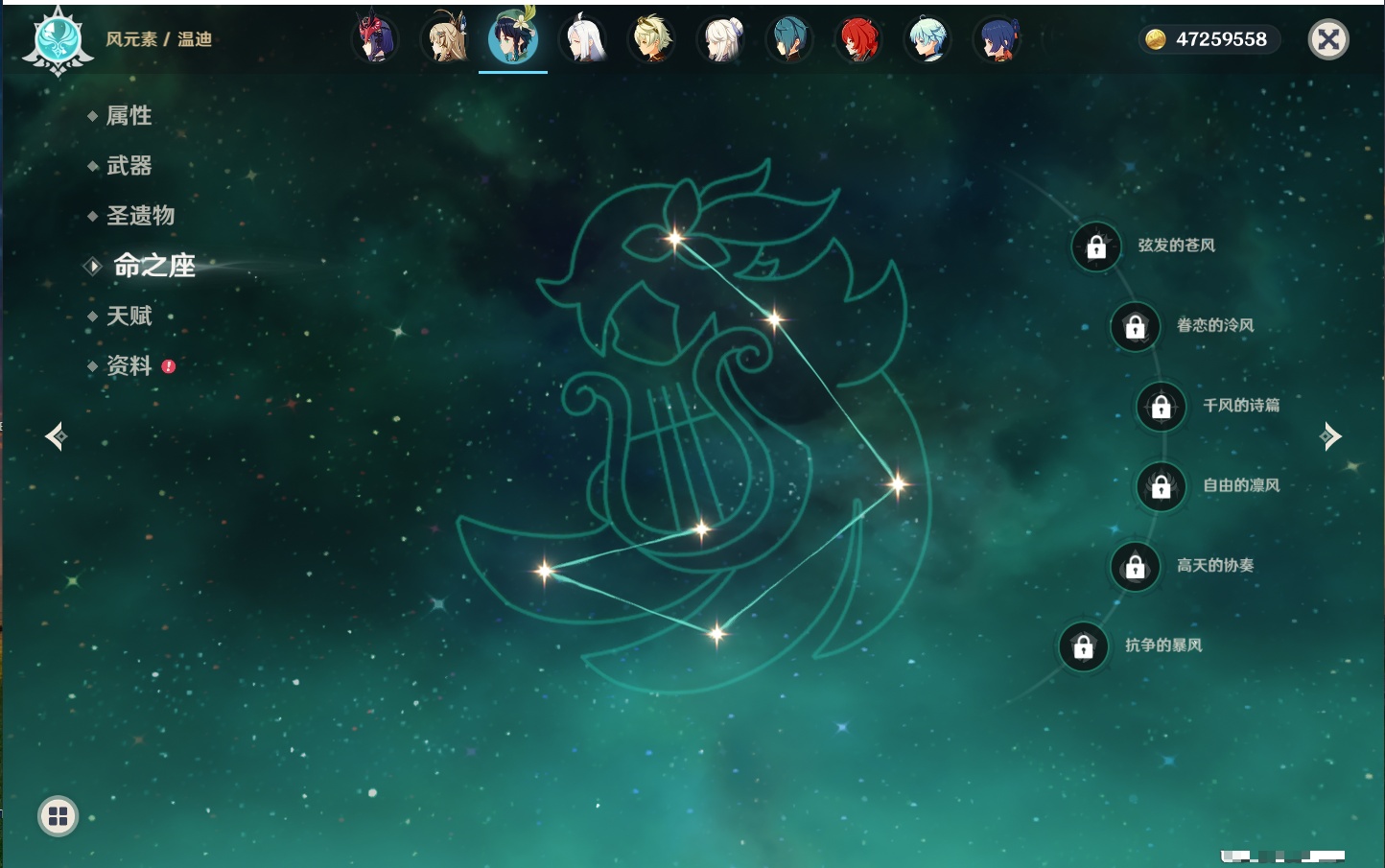
Task: Select the blonde-haired character avatar
Action: (x=652, y=39)
